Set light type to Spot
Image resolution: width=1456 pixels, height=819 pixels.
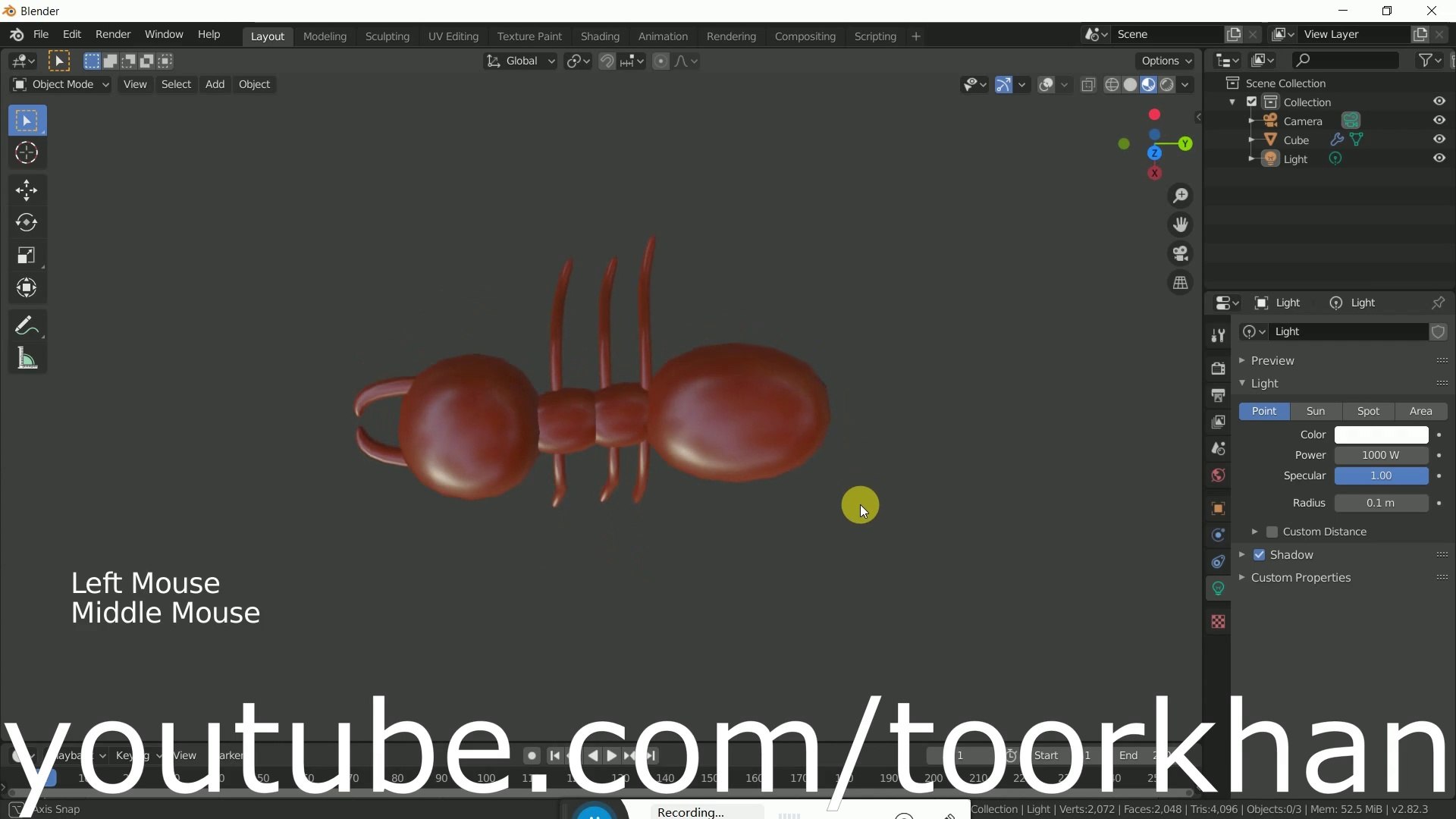(1368, 411)
